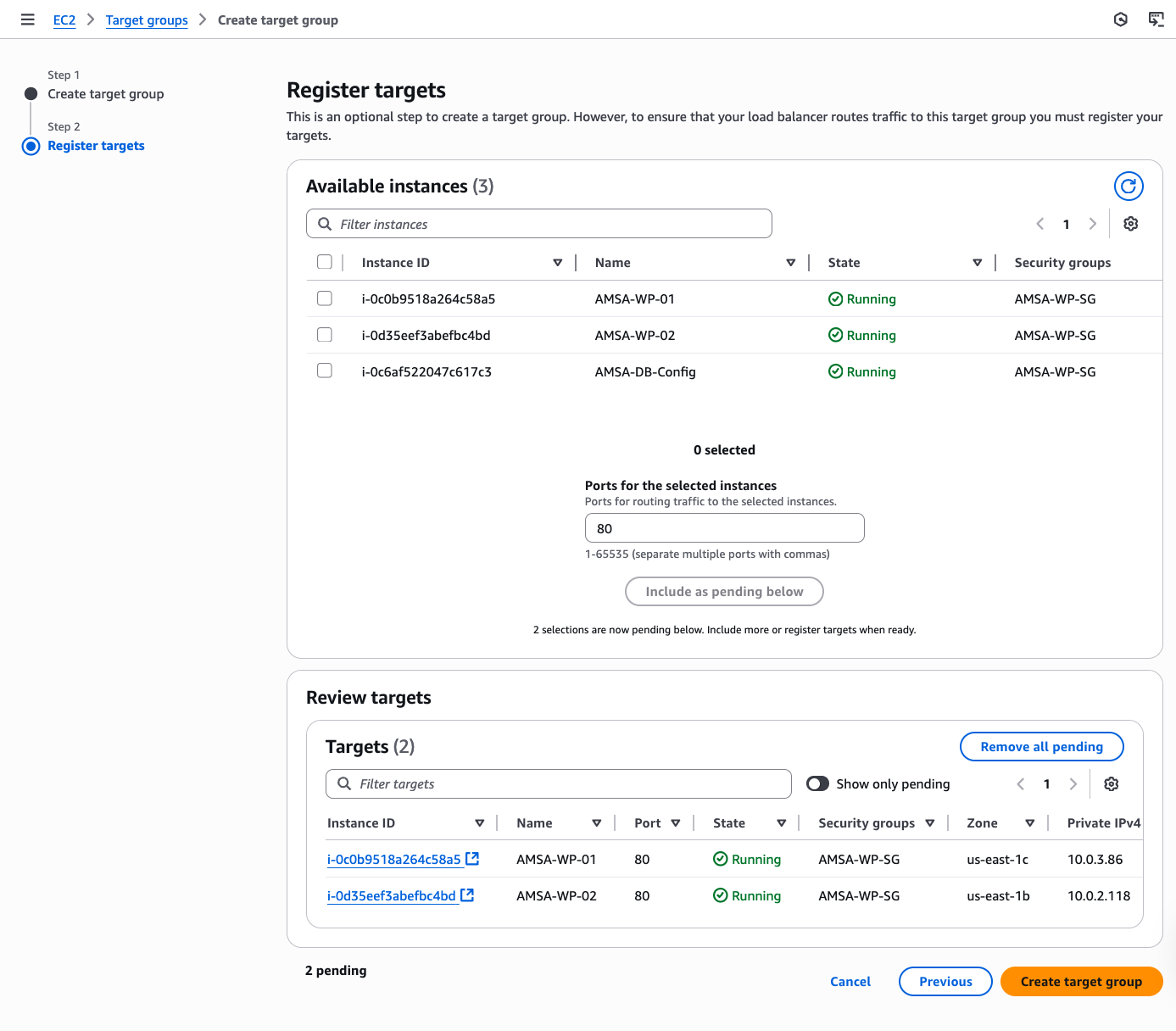Go to next page of available instances

[x=1093, y=224]
